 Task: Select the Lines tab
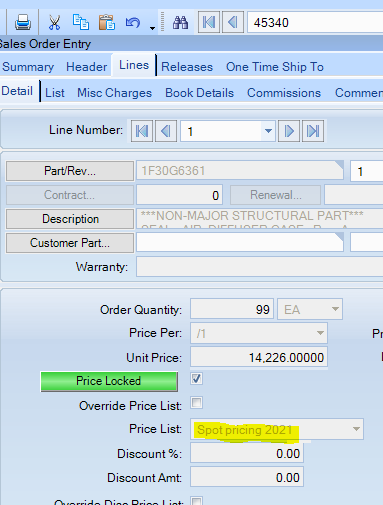134,65
